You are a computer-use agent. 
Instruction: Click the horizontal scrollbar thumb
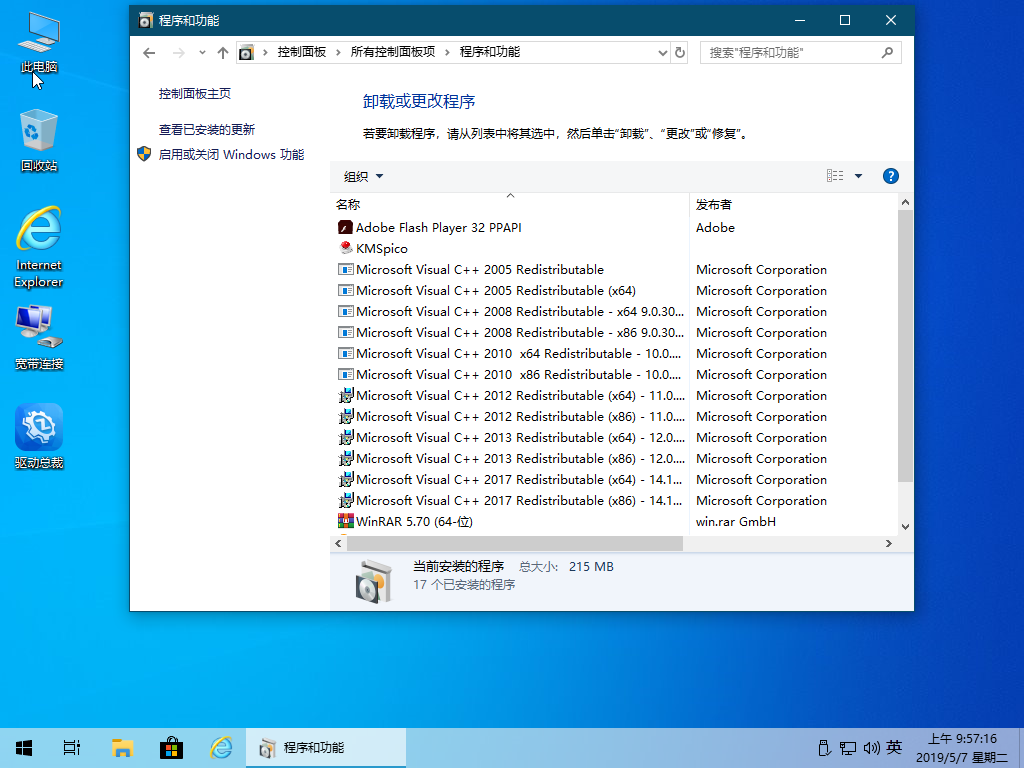[x=515, y=543]
